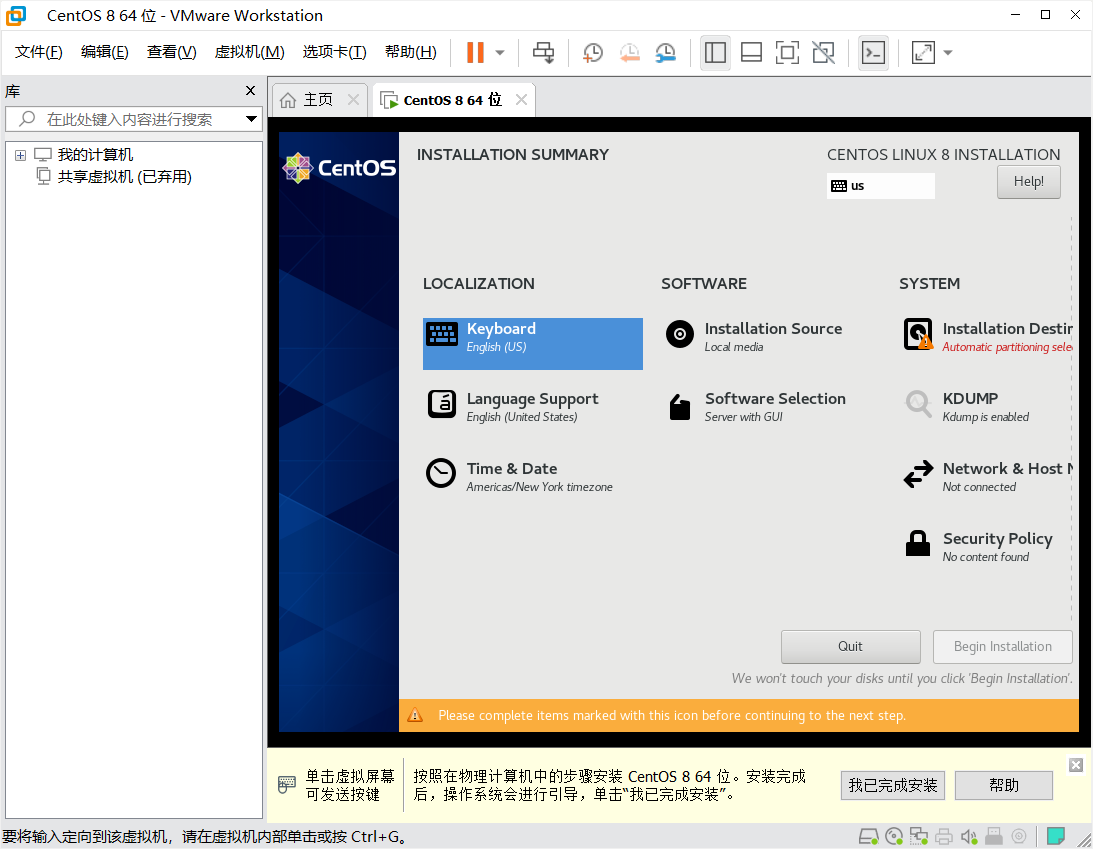Click the teal message log icon
This screenshot has width=1093, height=849.
pos(1055,836)
